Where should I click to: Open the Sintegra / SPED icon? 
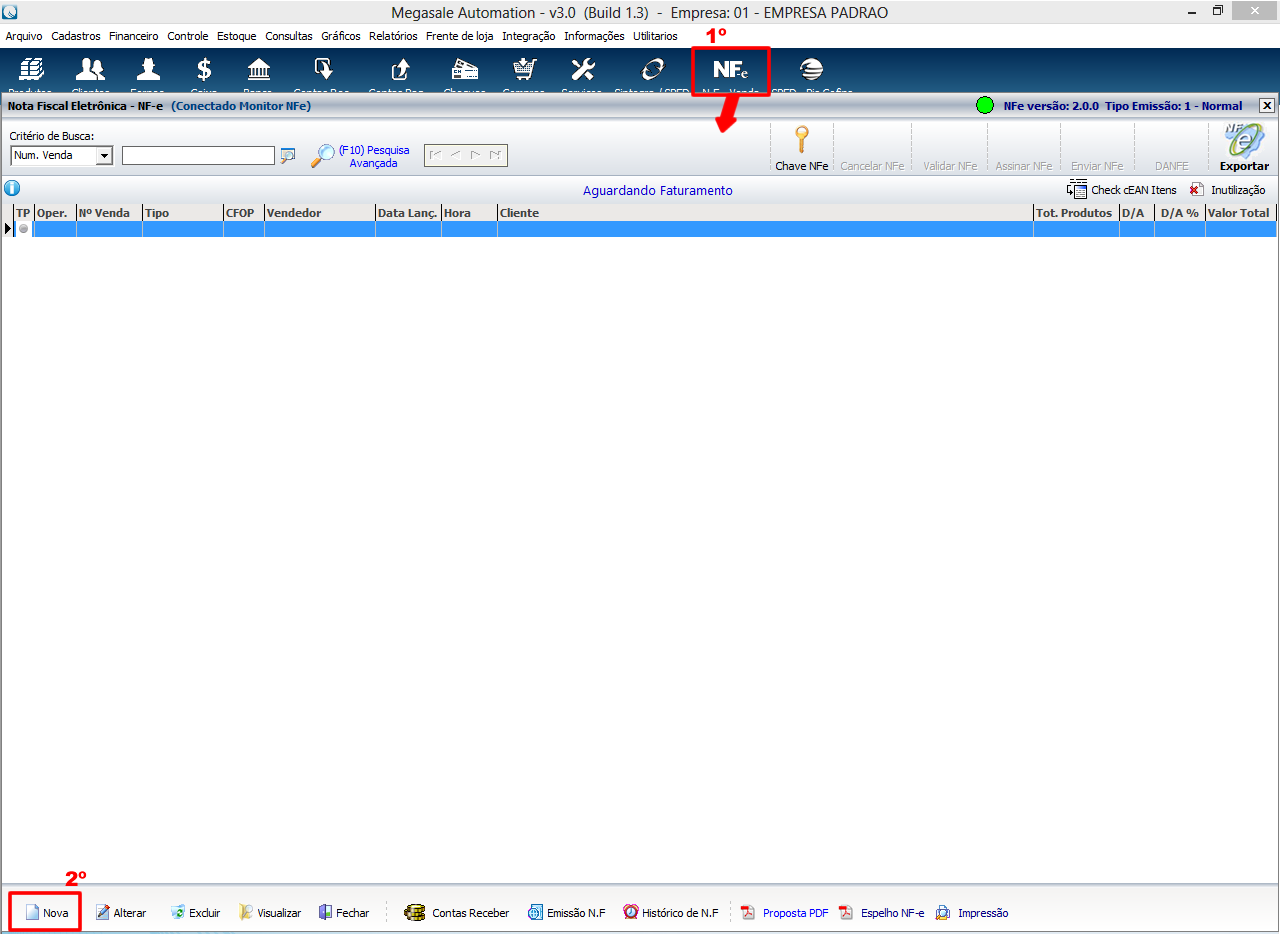(652, 70)
